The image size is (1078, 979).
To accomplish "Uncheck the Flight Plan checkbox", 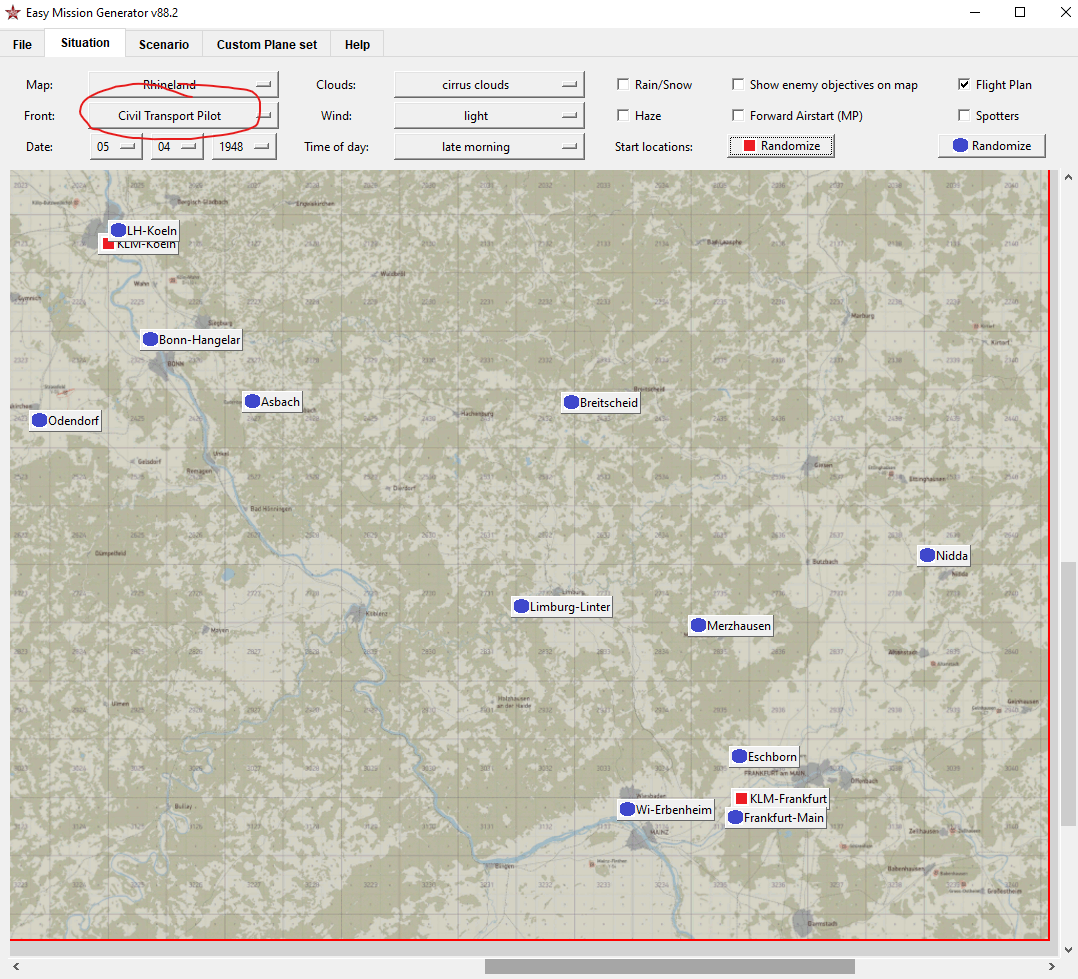I will click(964, 84).
